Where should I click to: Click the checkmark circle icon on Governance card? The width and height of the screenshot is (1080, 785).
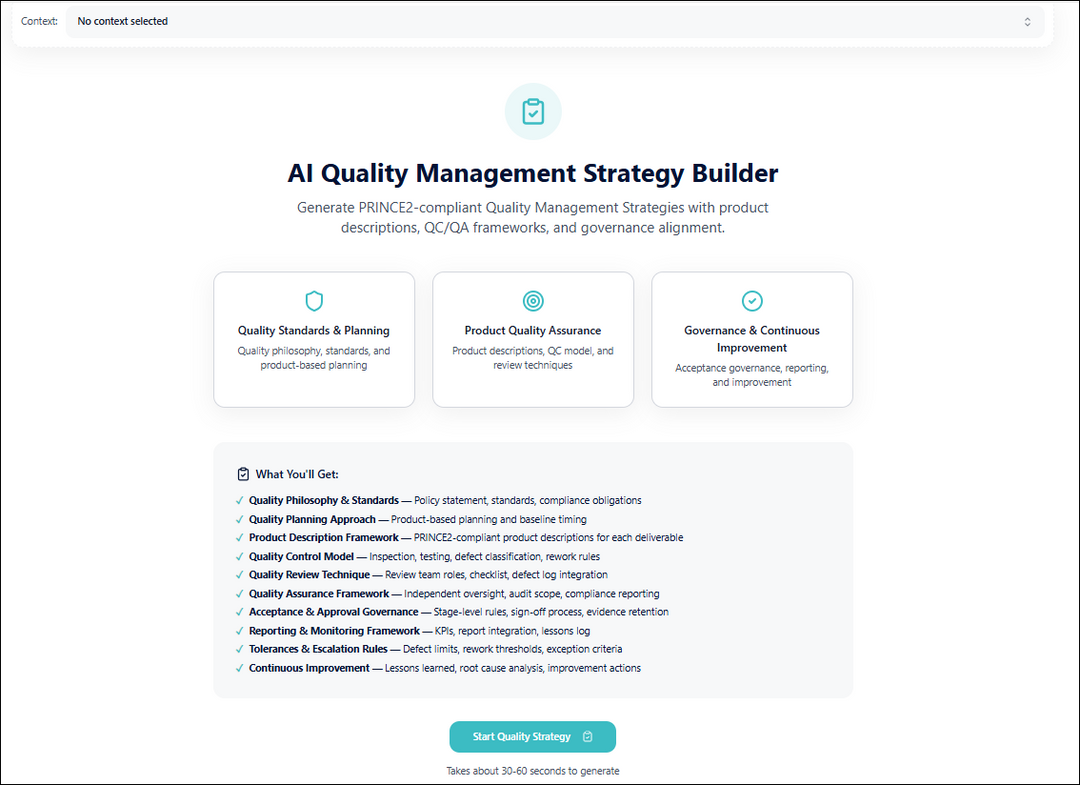(751, 301)
